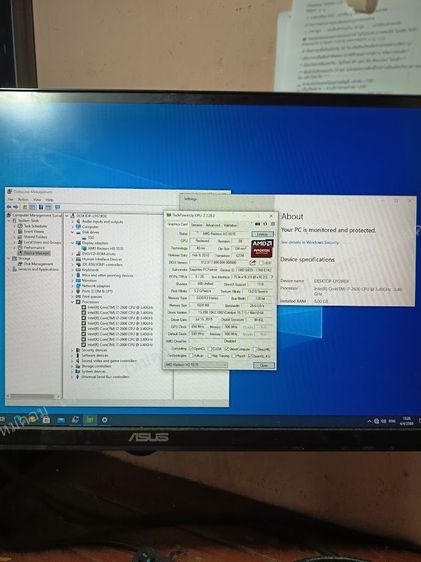
Task: Toggle the Vulkan checkbox
Action: tap(191, 356)
